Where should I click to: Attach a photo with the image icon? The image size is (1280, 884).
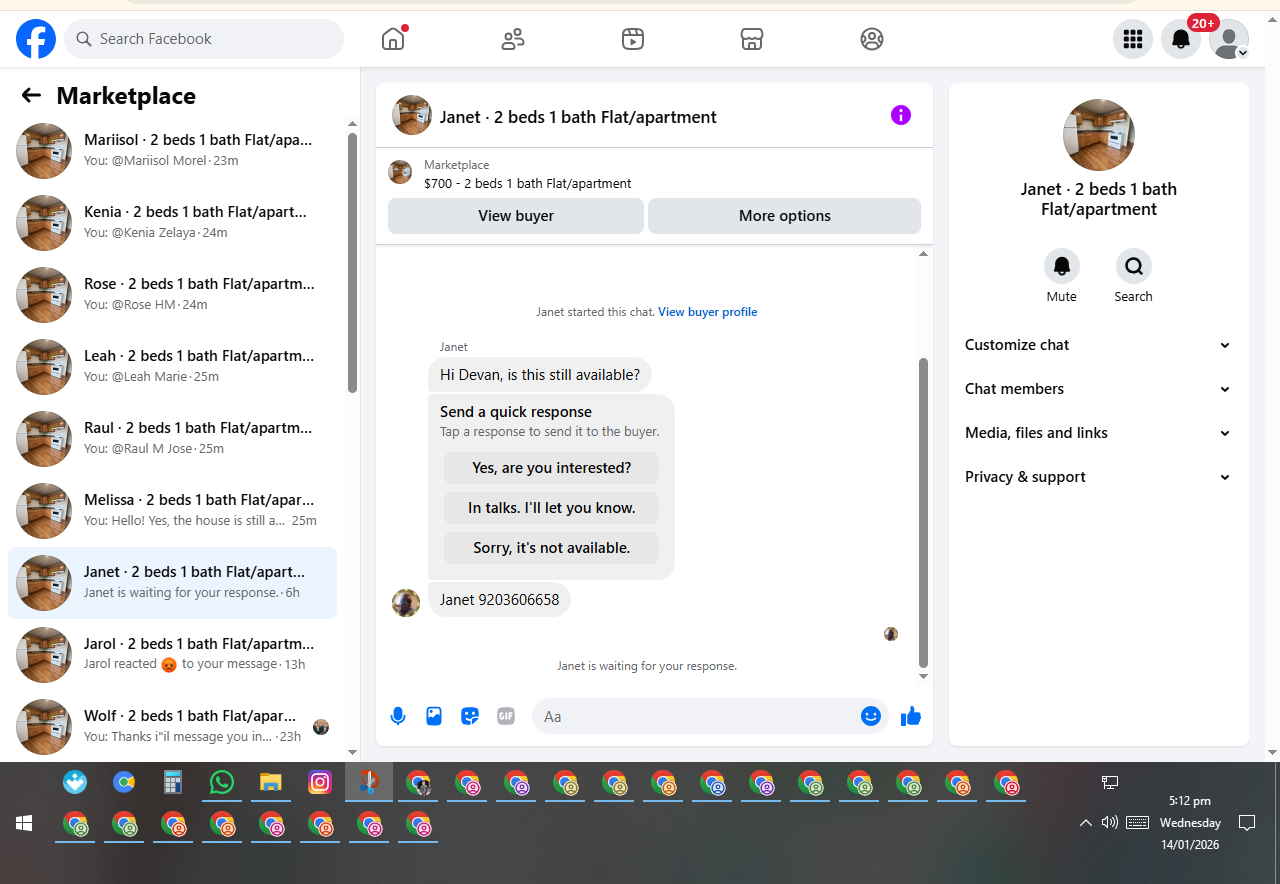434,716
